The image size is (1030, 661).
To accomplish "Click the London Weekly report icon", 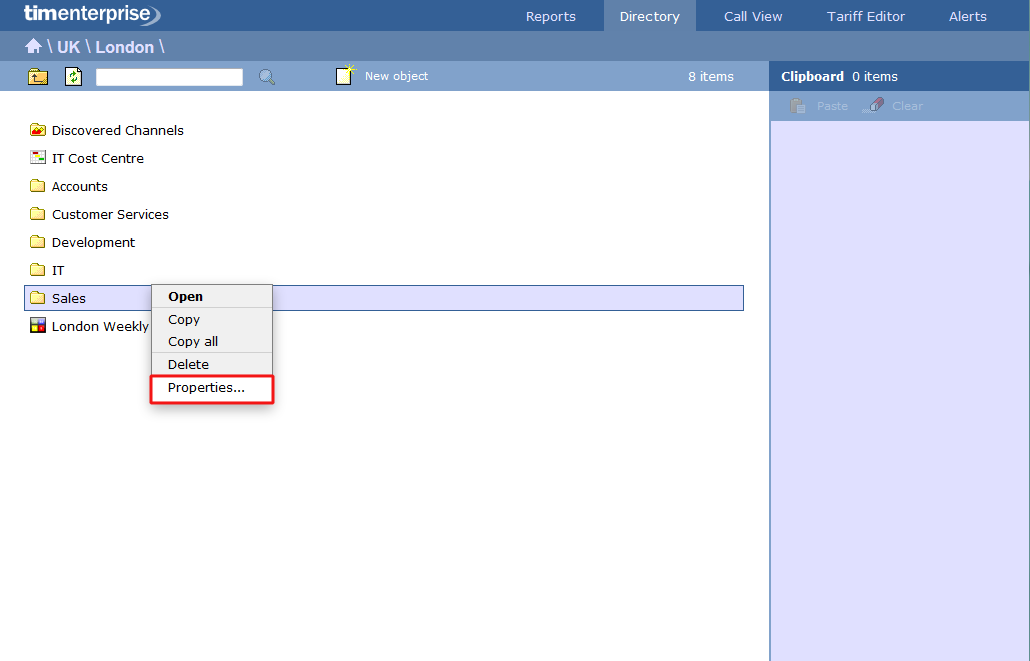I will (38, 326).
